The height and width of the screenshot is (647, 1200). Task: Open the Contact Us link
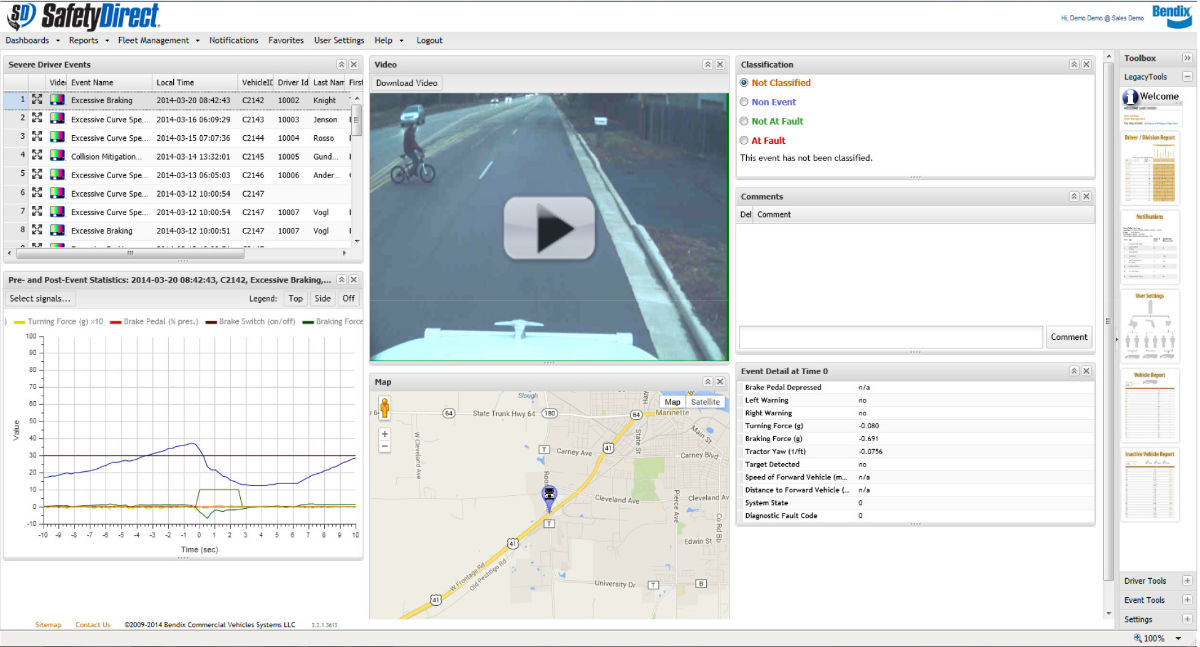pyautogui.click(x=91, y=623)
